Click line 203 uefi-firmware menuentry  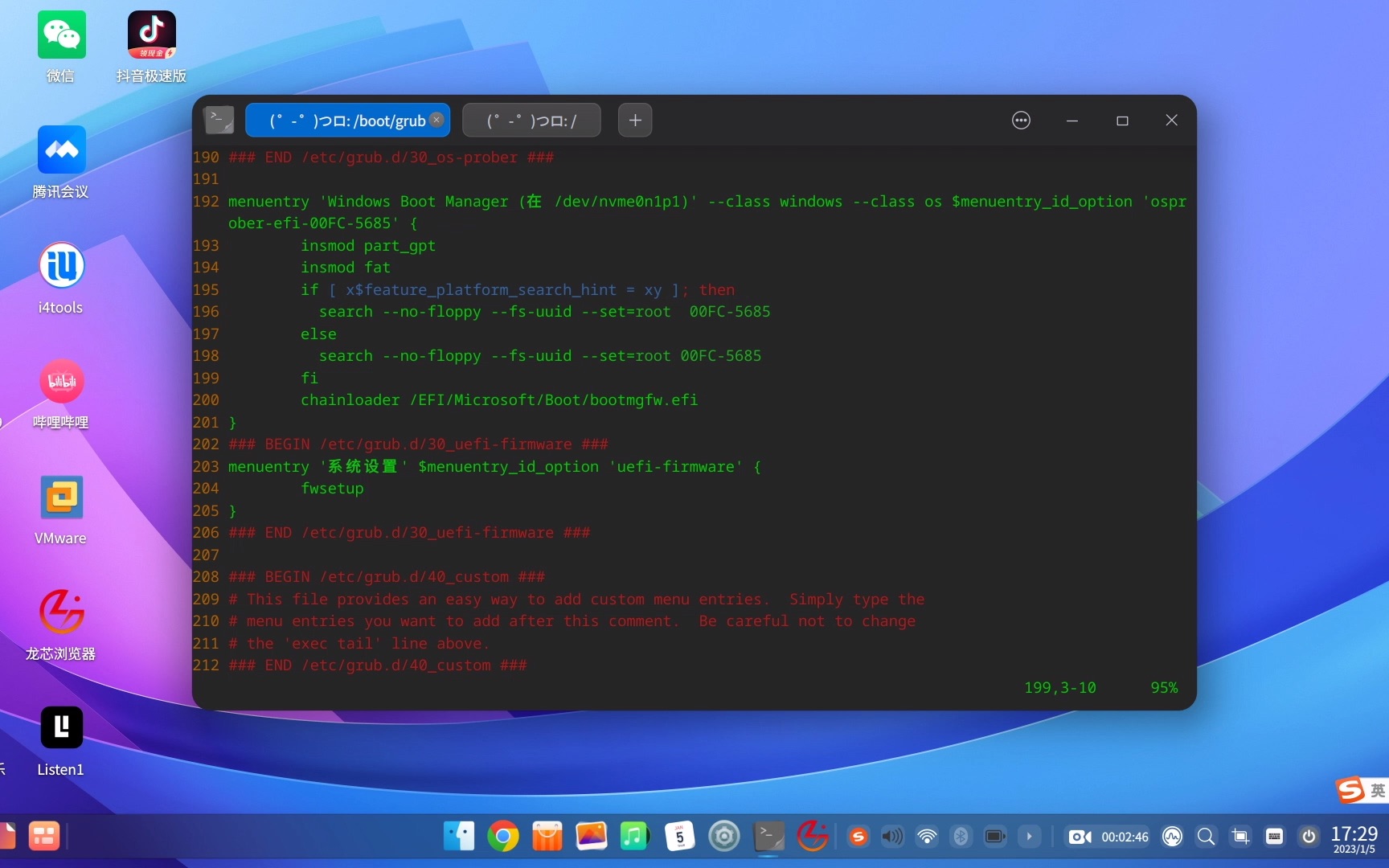494,466
